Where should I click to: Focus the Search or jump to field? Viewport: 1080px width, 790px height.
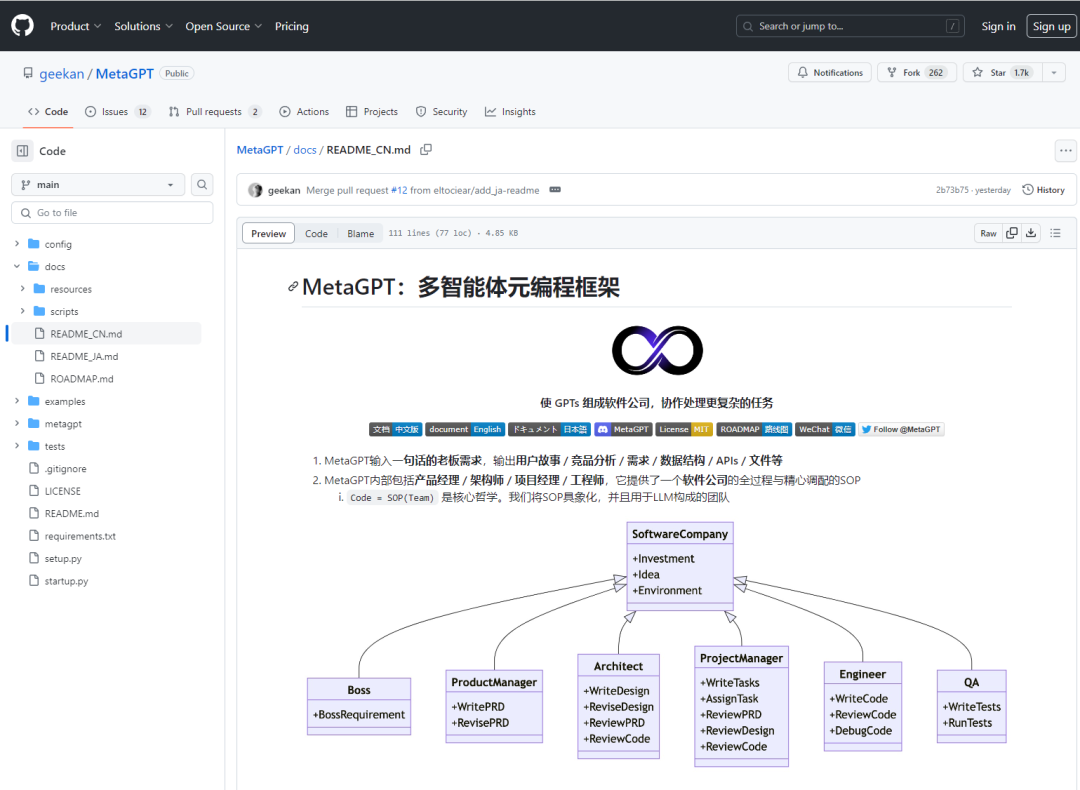[850, 26]
